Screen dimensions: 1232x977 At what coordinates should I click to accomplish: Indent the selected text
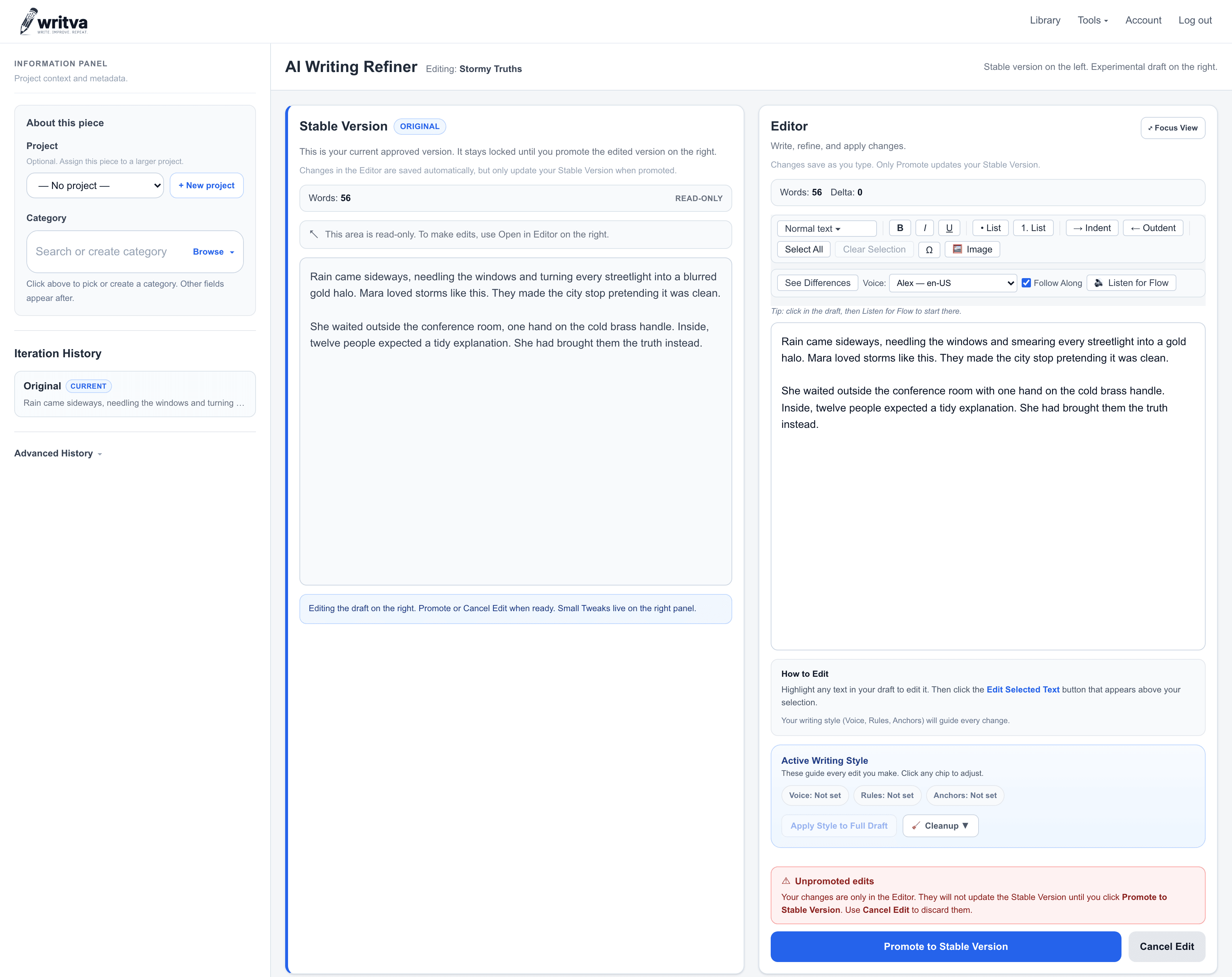click(1092, 228)
